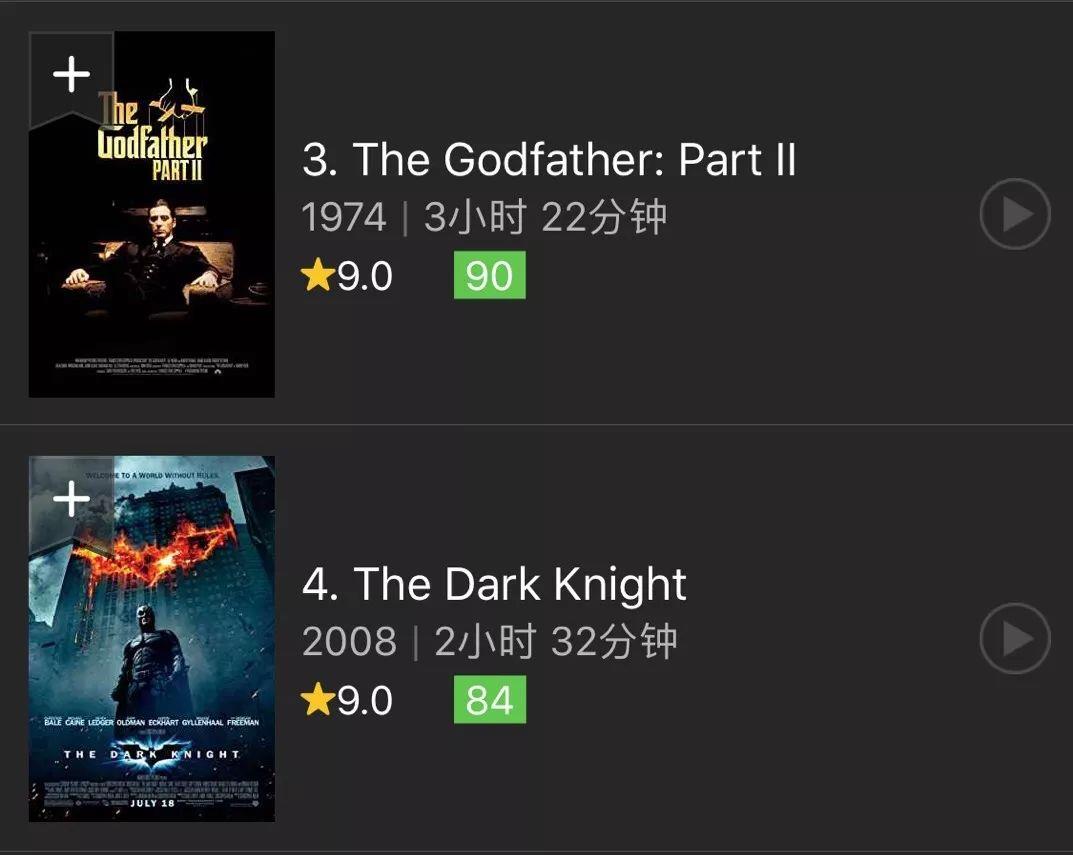Play The Dark Knight trailer
The image size is (1073, 855).
1014,638
